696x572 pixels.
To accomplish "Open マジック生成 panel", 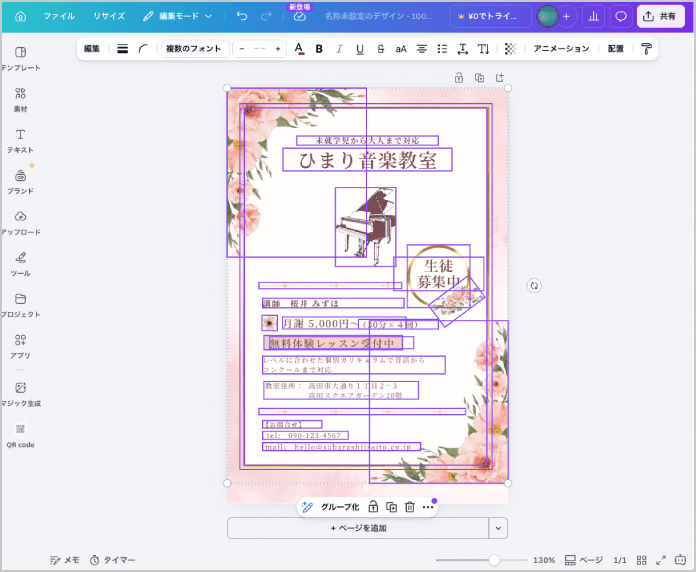I will (20, 394).
